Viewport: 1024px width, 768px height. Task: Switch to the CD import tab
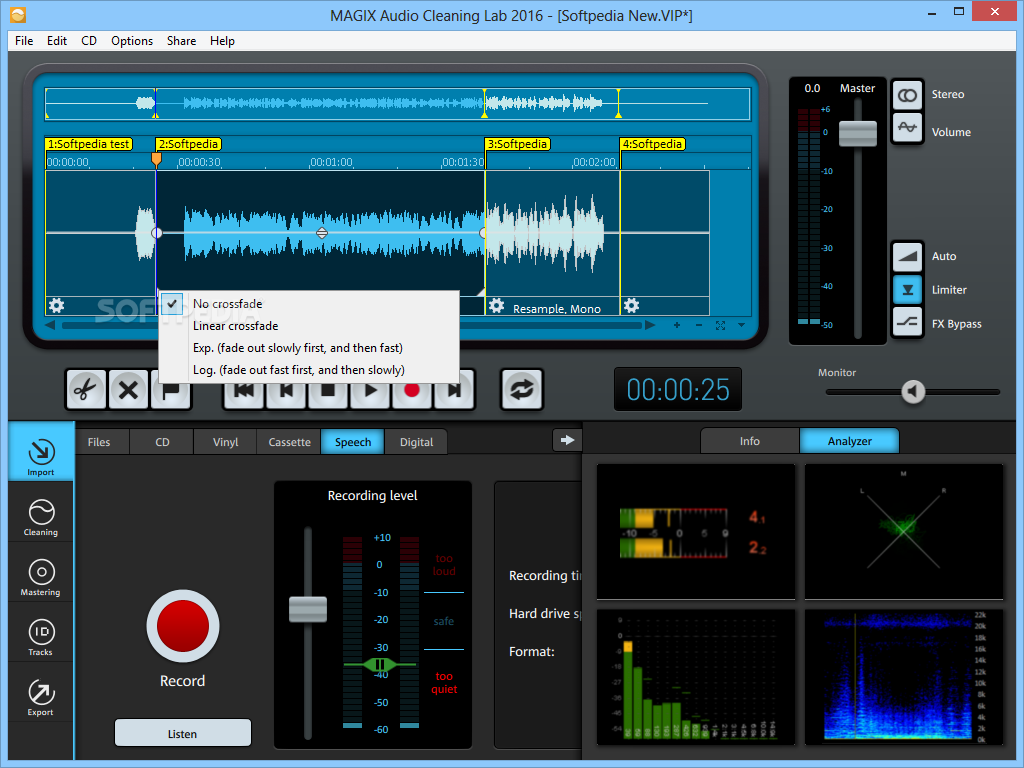tap(162, 442)
